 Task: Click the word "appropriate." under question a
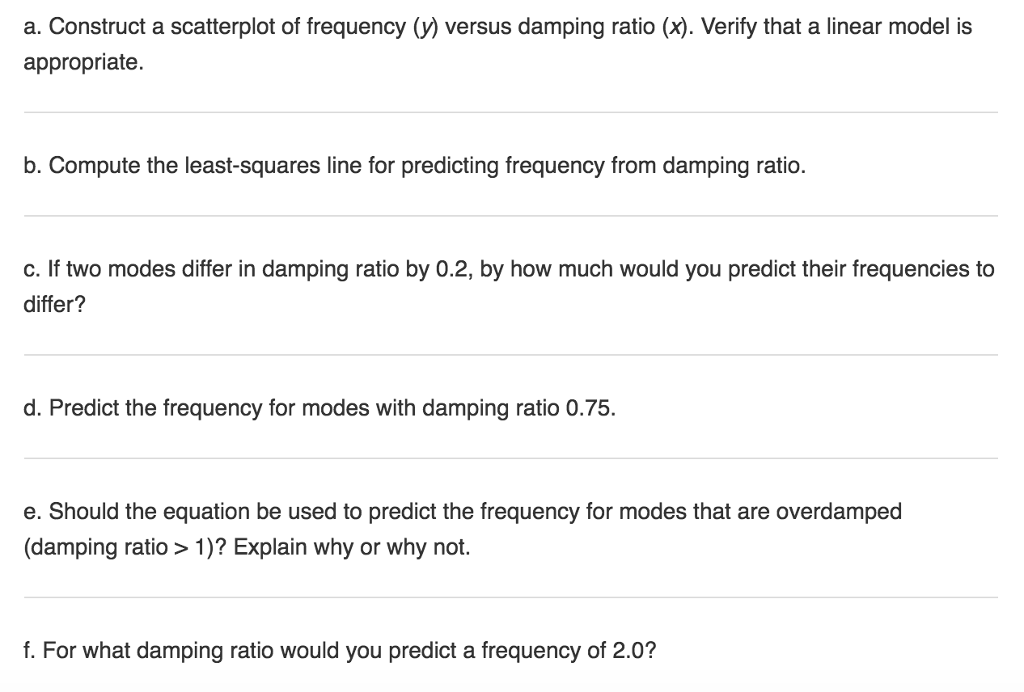[83, 63]
